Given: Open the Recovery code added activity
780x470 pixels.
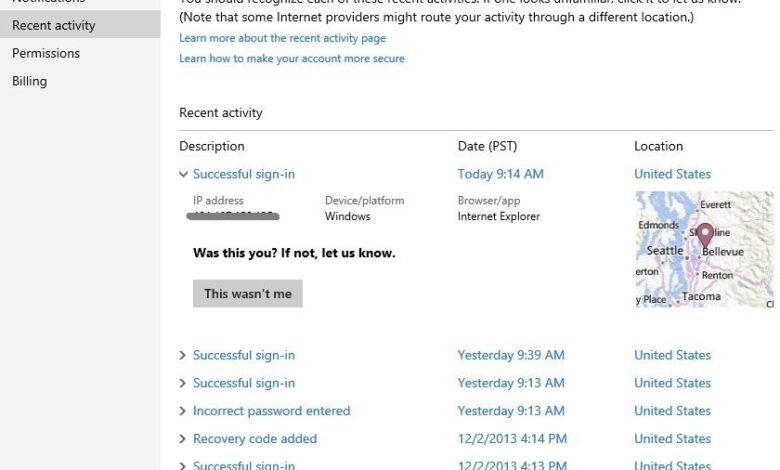Looking at the screenshot, I should 254,439.
